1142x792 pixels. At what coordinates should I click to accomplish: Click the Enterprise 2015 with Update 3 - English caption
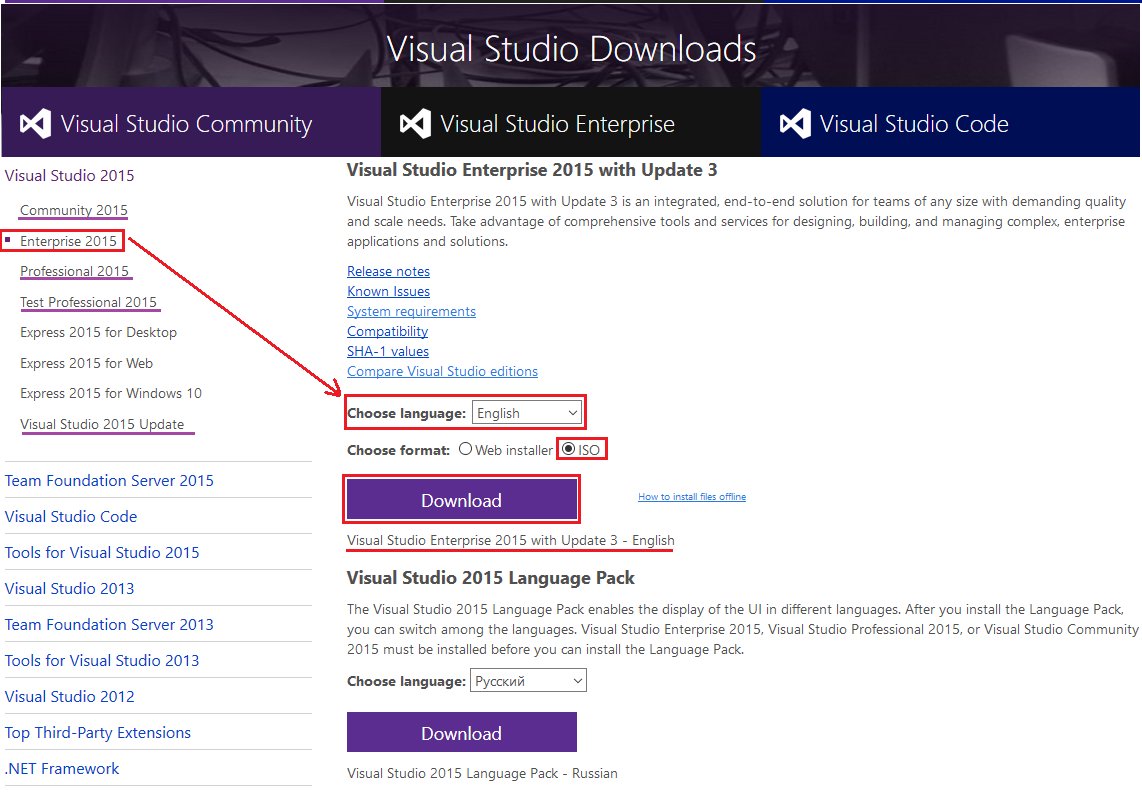pyautogui.click(x=511, y=540)
